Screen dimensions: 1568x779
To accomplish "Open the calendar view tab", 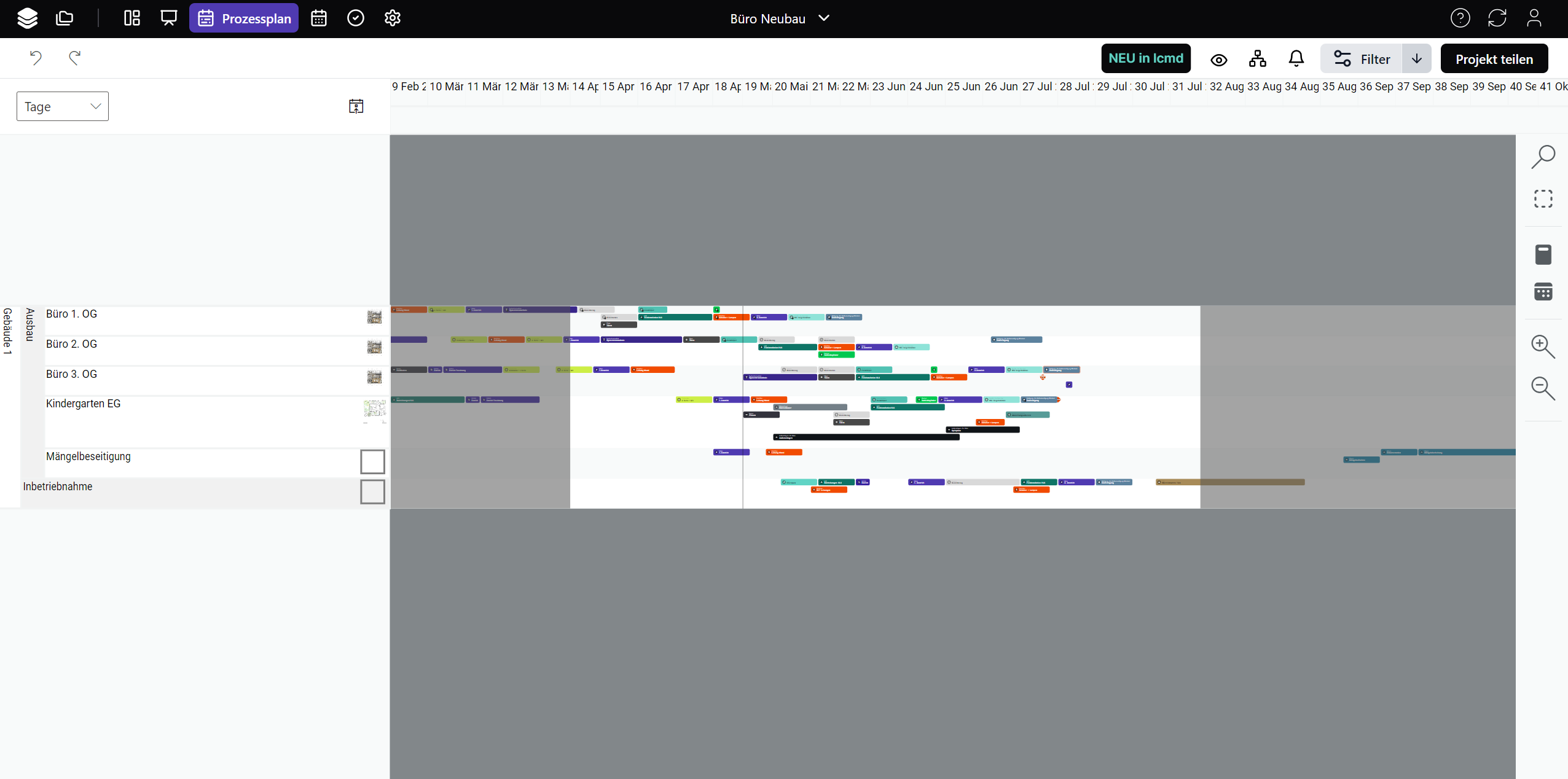I will [x=319, y=18].
